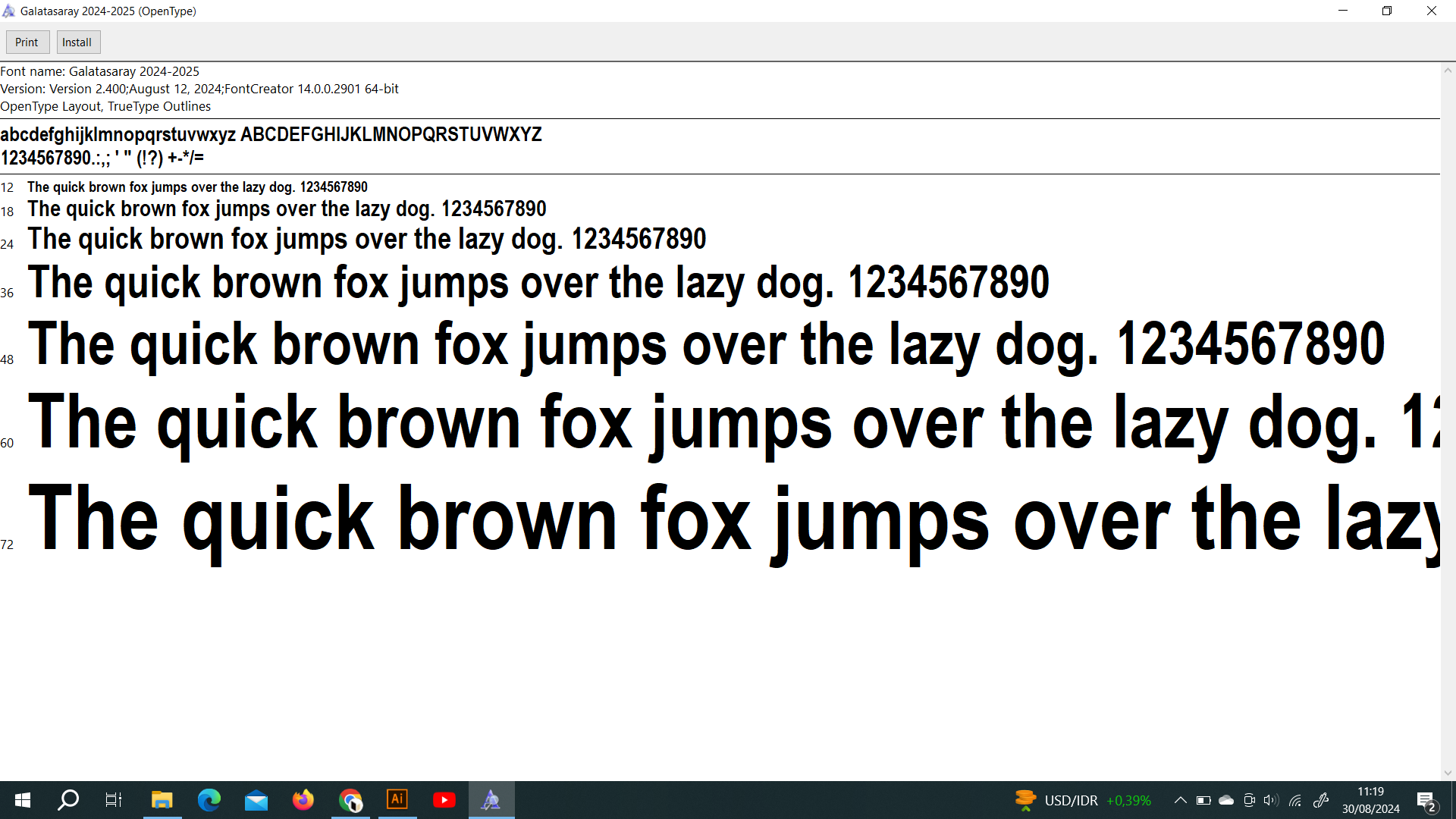Open Windows Start menu
Screen dimensions: 1456x819
(23, 800)
